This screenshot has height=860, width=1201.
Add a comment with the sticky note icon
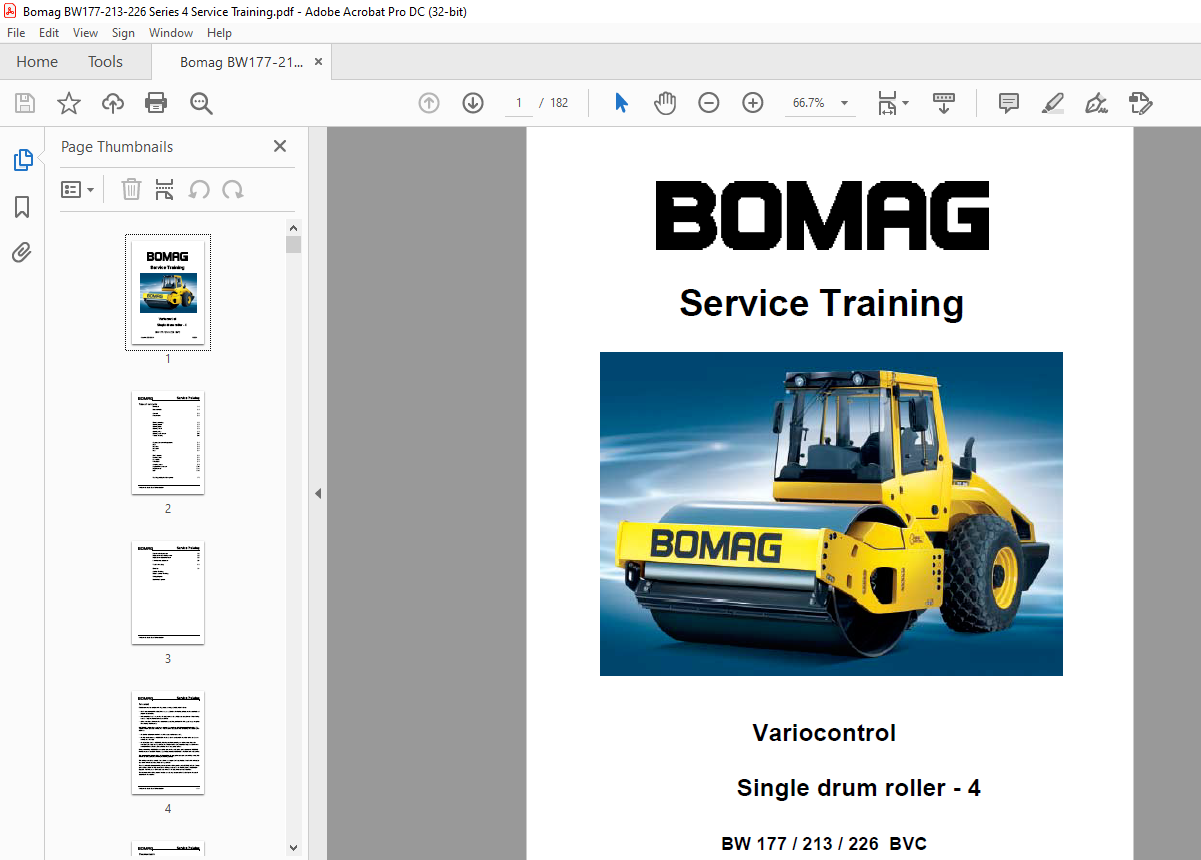click(x=1009, y=103)
